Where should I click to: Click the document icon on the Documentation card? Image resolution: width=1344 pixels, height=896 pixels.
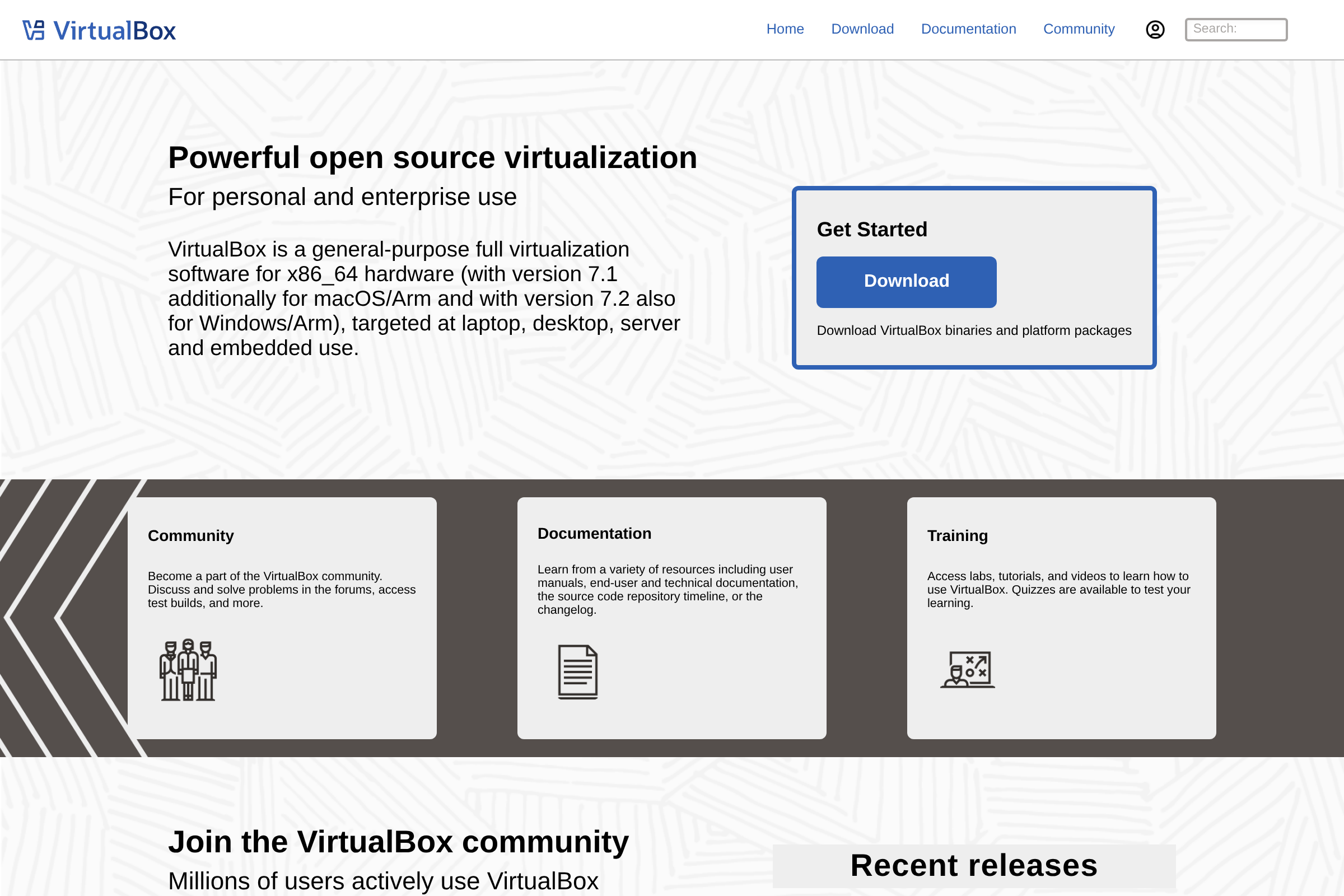pos(578,673)
